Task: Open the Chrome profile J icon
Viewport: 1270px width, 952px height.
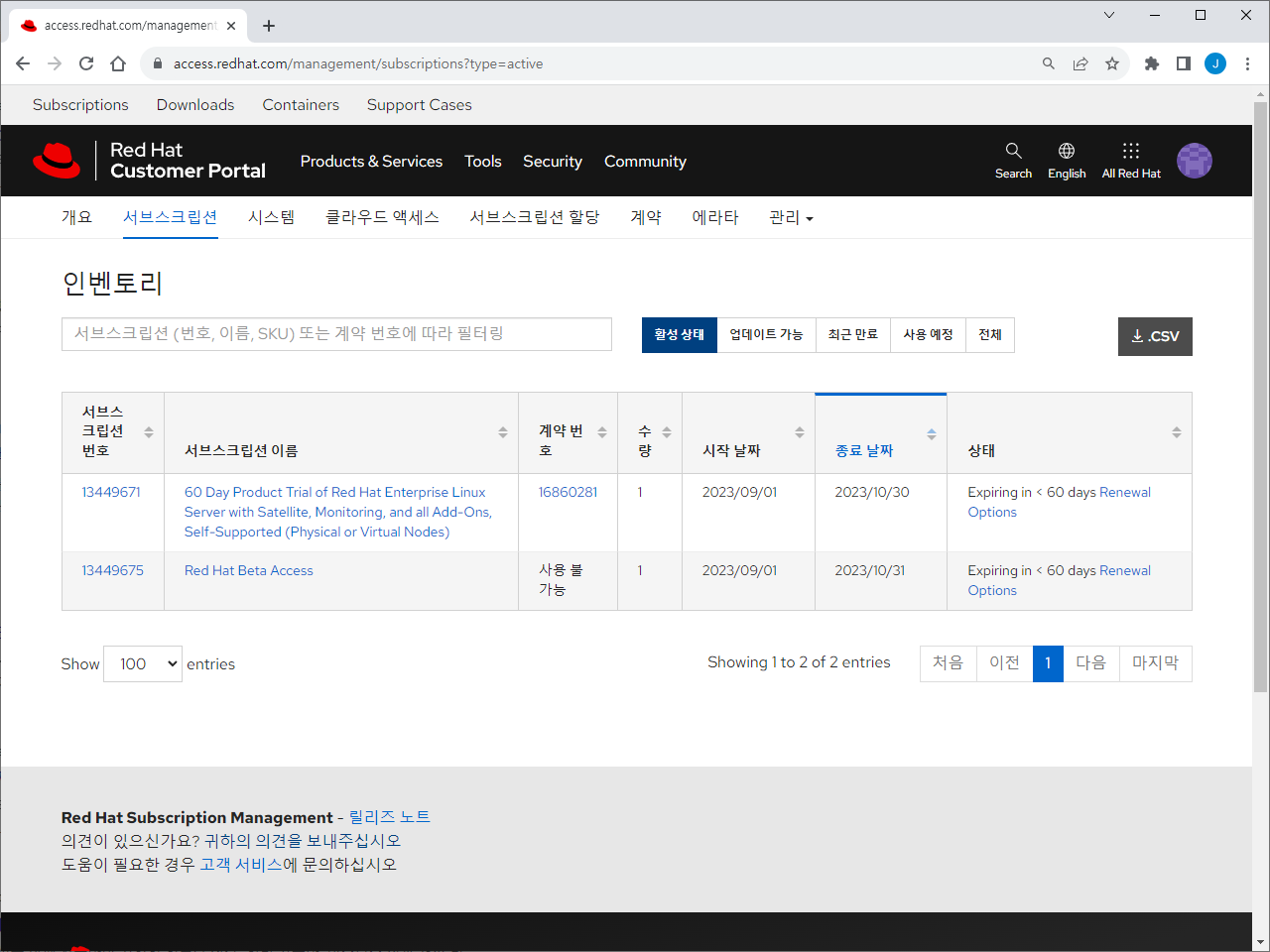Action: pos(1215,63)
